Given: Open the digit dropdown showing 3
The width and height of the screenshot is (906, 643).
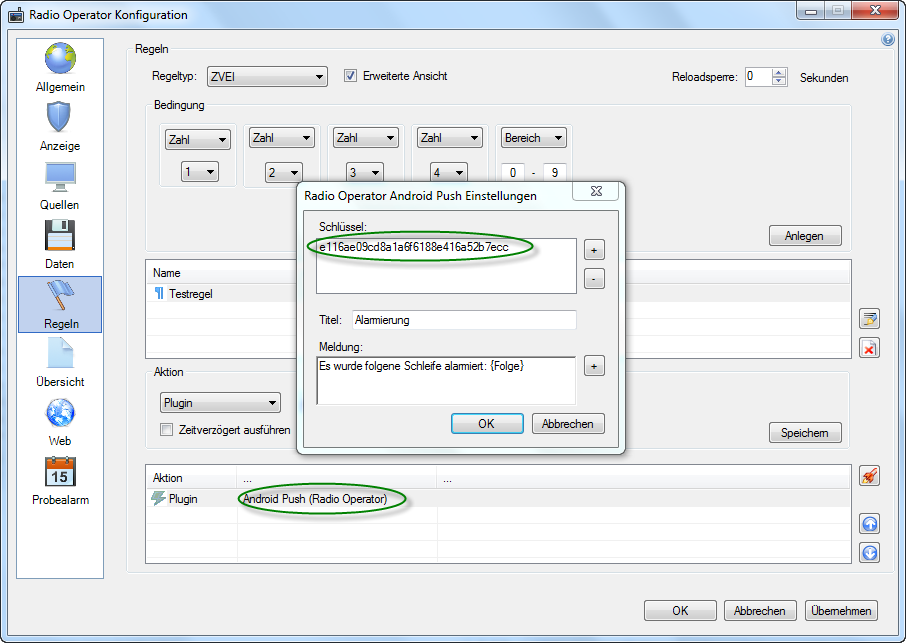Looking at the screenshot, I should [365, 172].
